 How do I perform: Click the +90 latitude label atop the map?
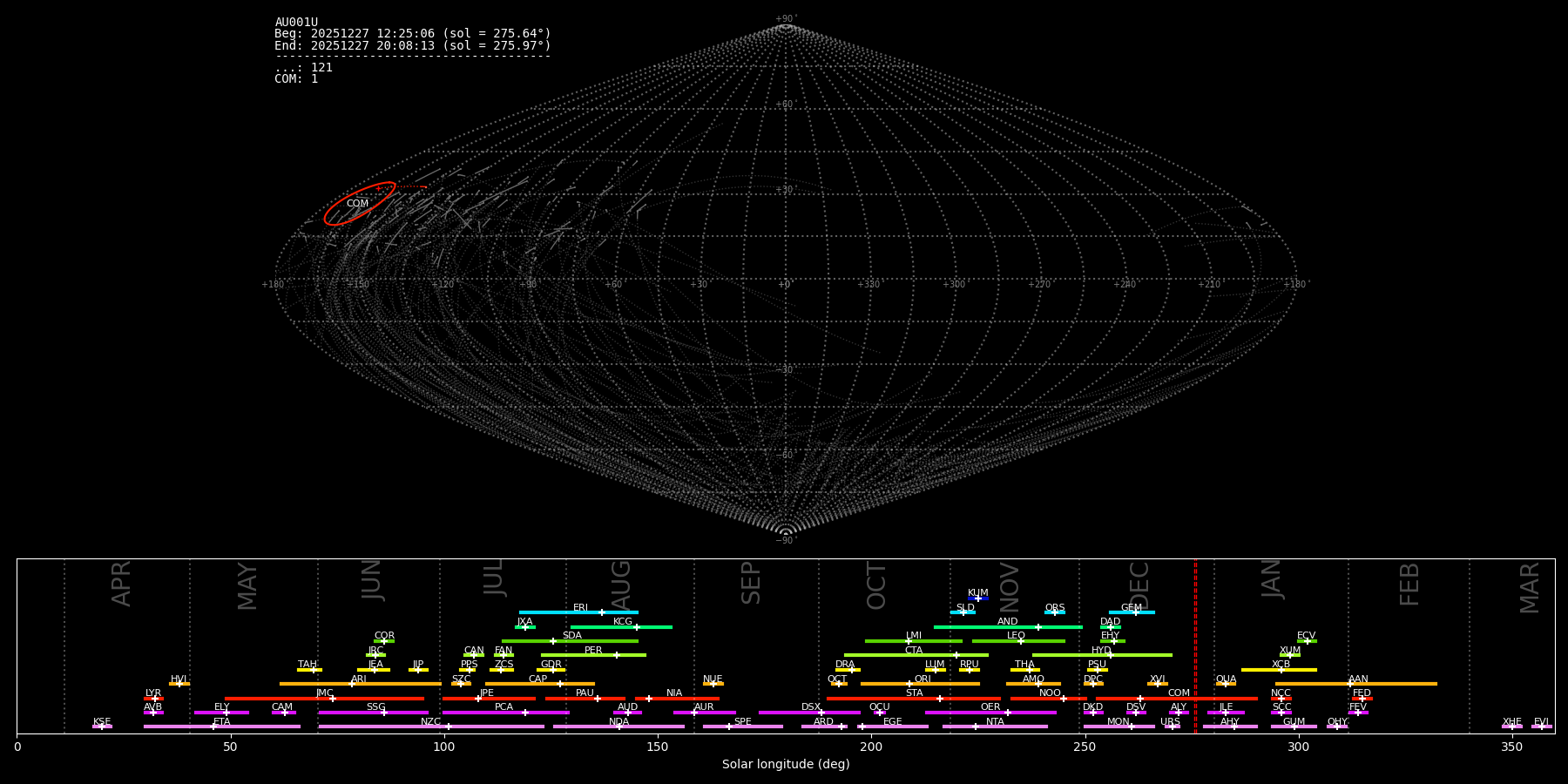pyautogui.click(x=786, y=18)
